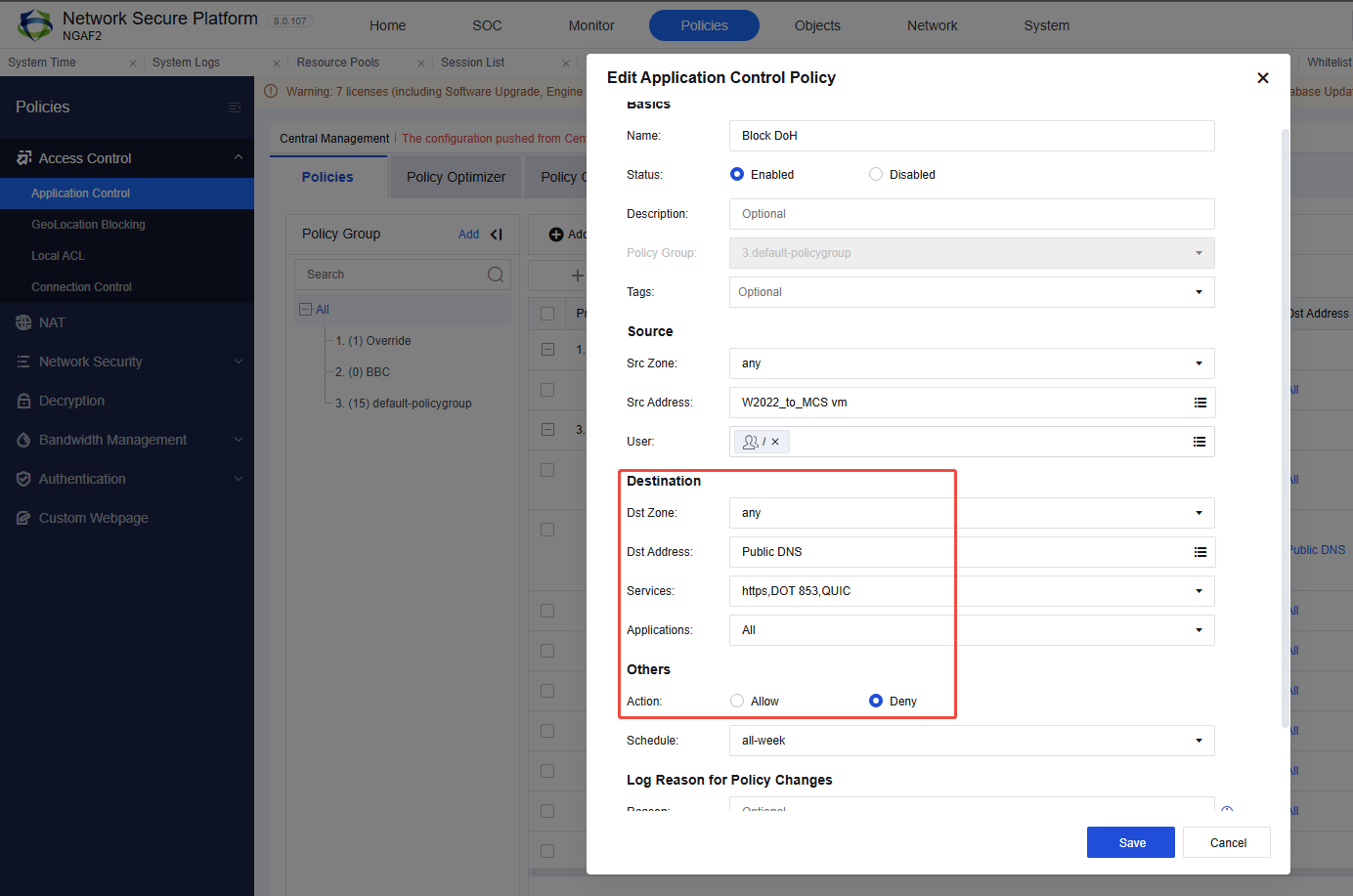Viewport: 1353px width, 896px height.
Task: Click the sidebar collapse icon beside Policies
Action: [235, 107]
